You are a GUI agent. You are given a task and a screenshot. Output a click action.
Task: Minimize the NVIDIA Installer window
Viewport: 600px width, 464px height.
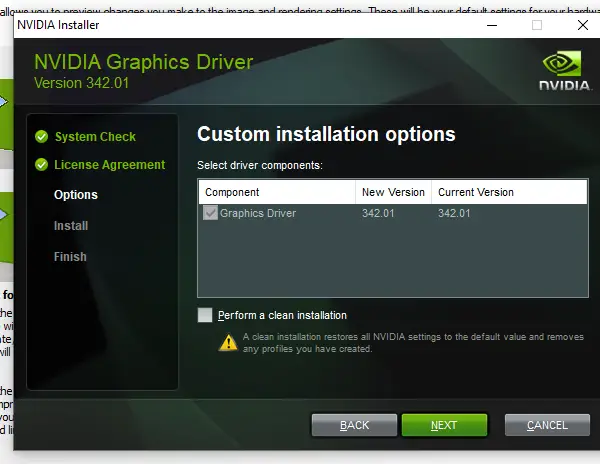492,25
